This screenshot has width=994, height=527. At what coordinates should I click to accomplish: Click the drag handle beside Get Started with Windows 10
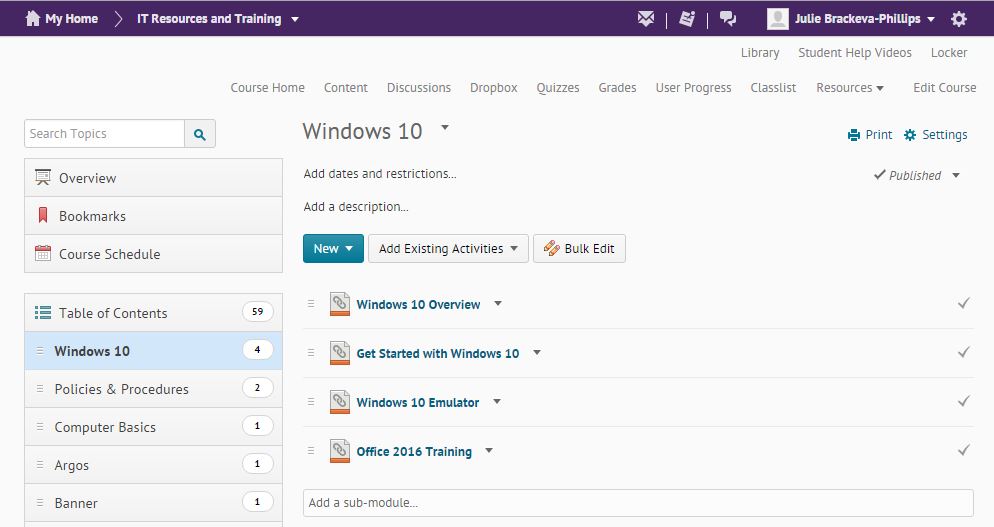[x=311, y=353]
